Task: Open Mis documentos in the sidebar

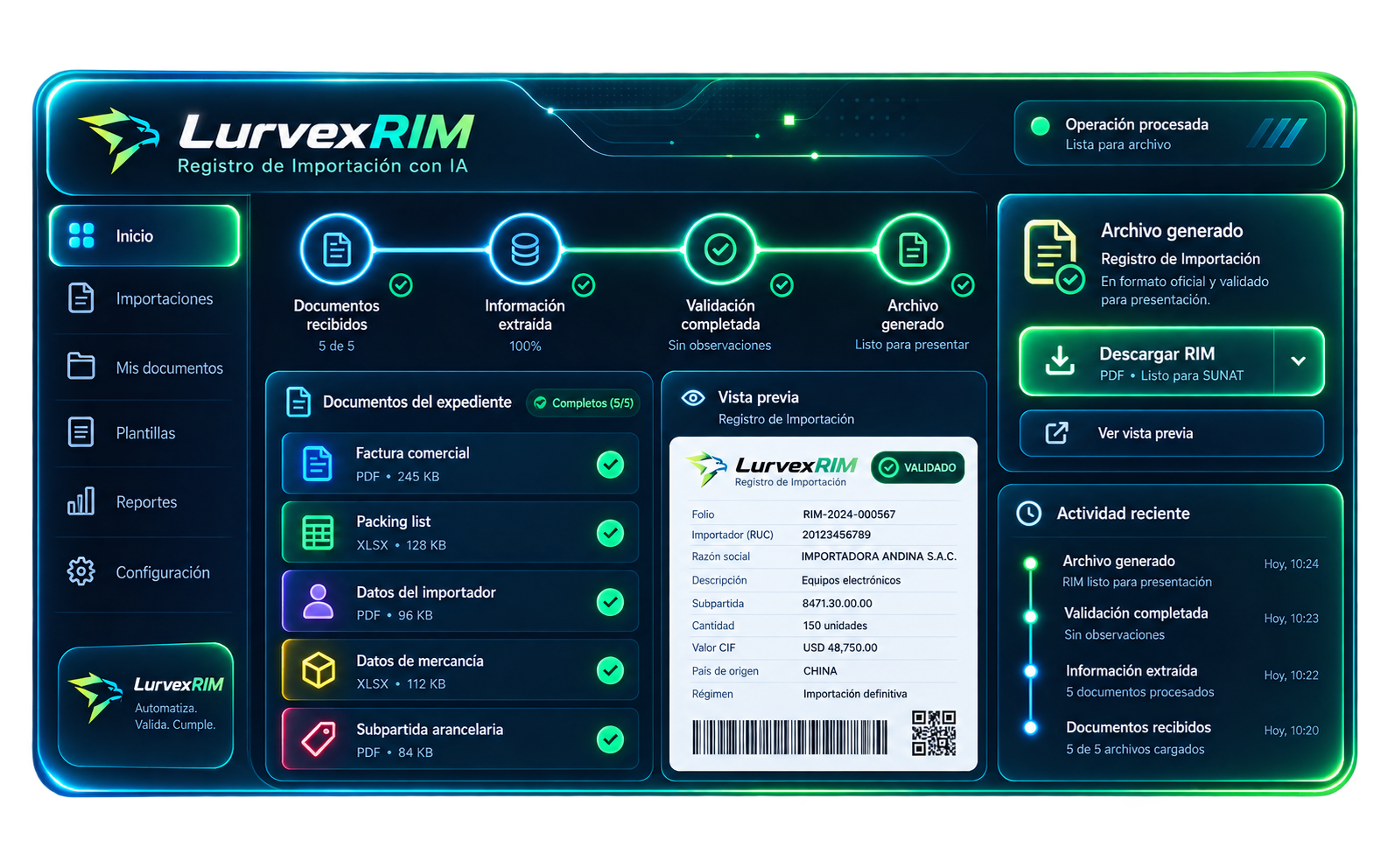Action: pyautogui.click(x=144, y=367)
